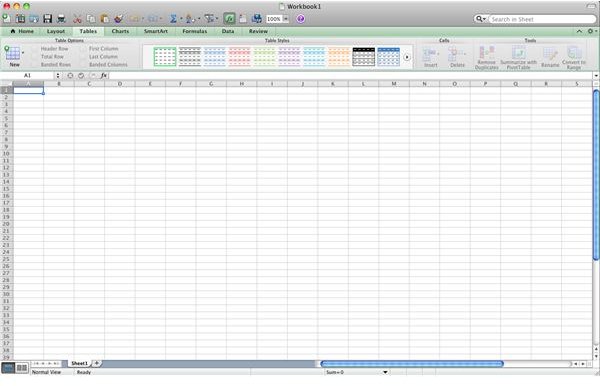Switch to the Charts ribbon tab
600x386 pixels.
[x=120, y=31]
